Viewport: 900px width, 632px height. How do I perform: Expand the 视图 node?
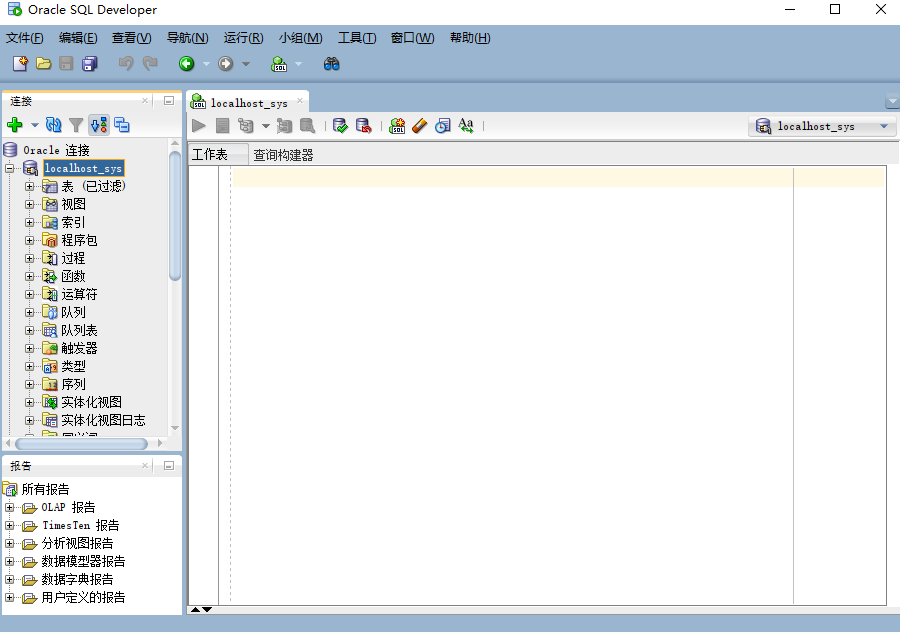(x=29, y=204)
